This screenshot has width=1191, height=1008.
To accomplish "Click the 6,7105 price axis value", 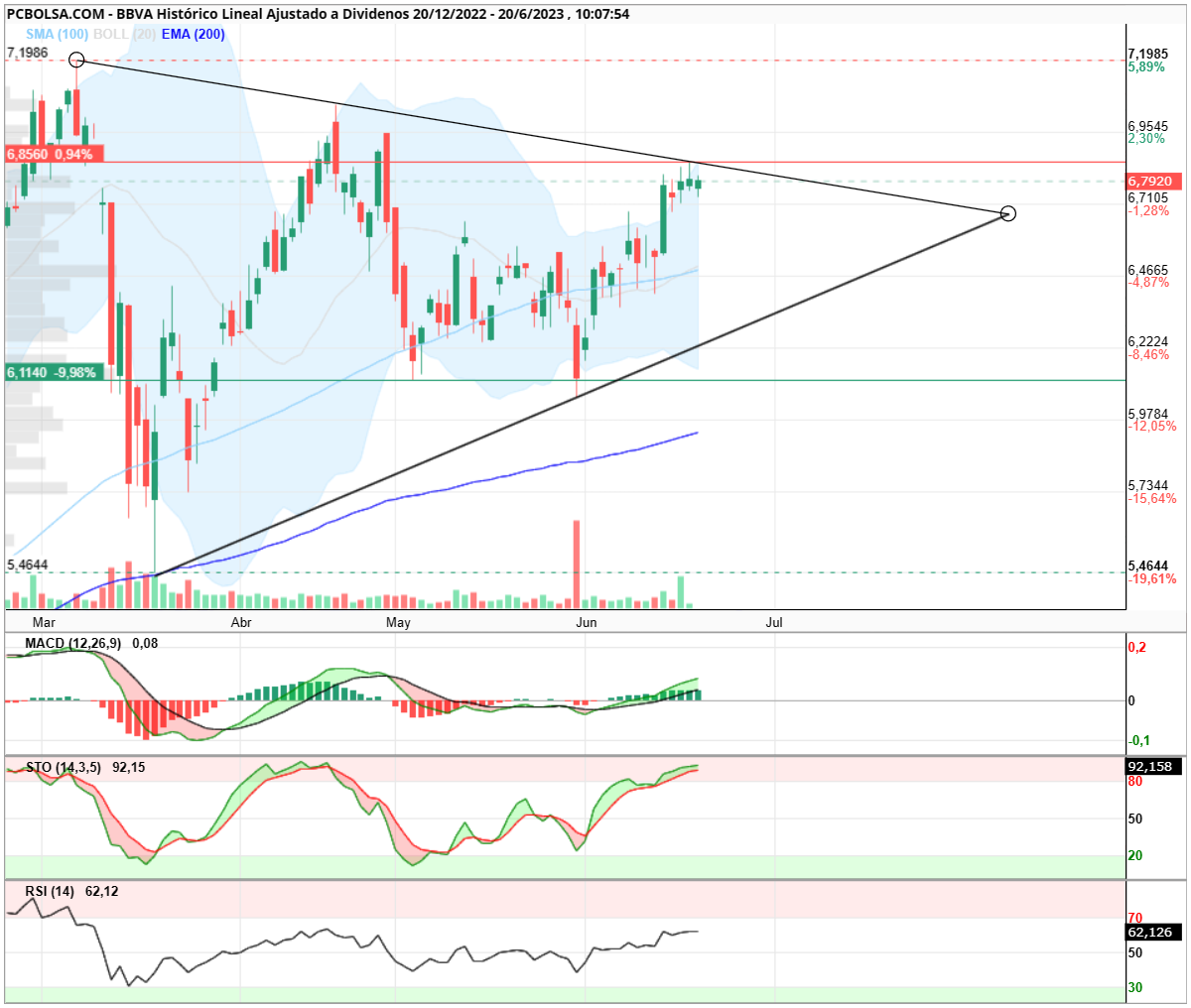I will pos(1148,198).
